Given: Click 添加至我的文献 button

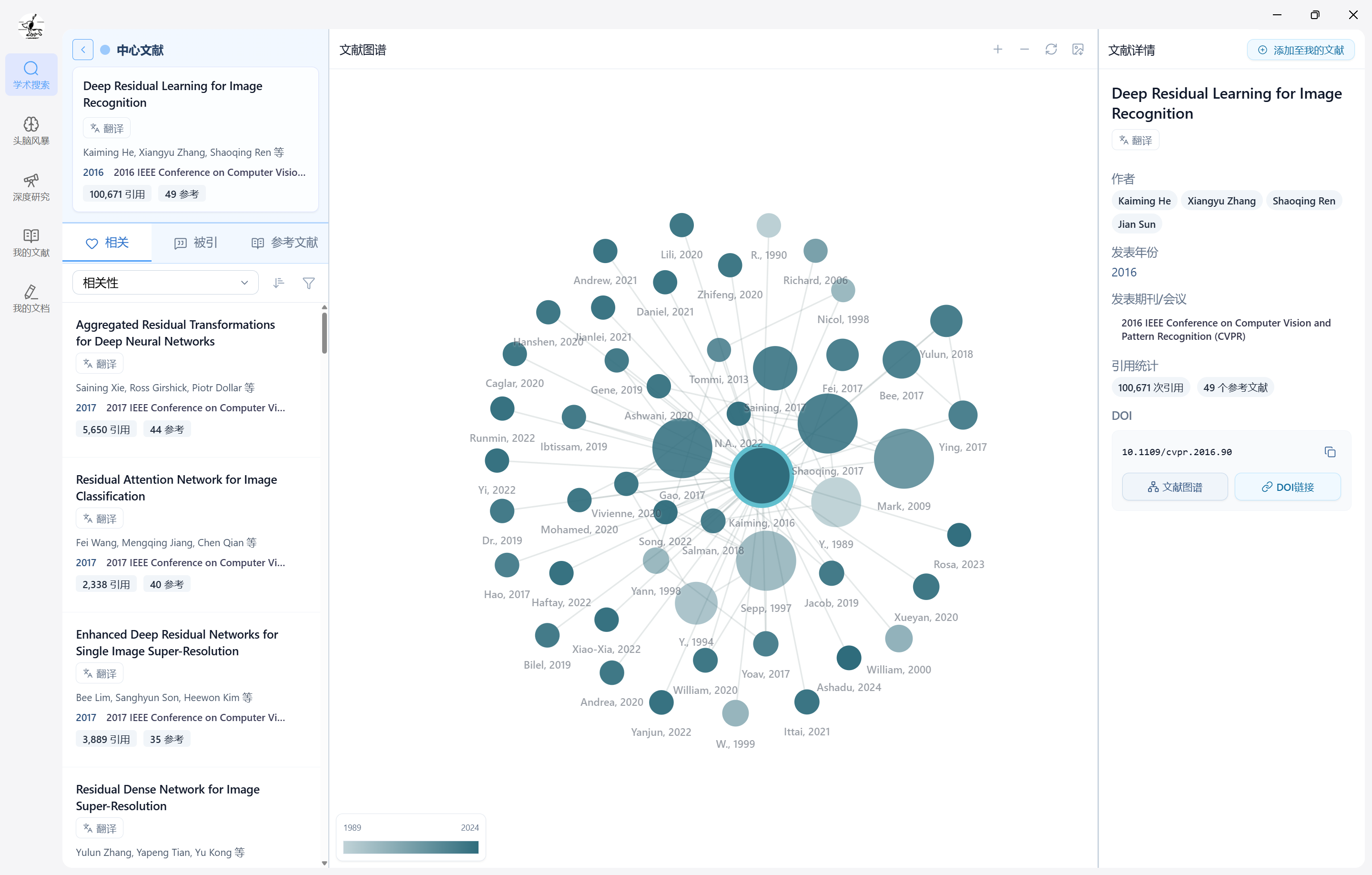Looking at the screenshot, I should coord(1300,50).
